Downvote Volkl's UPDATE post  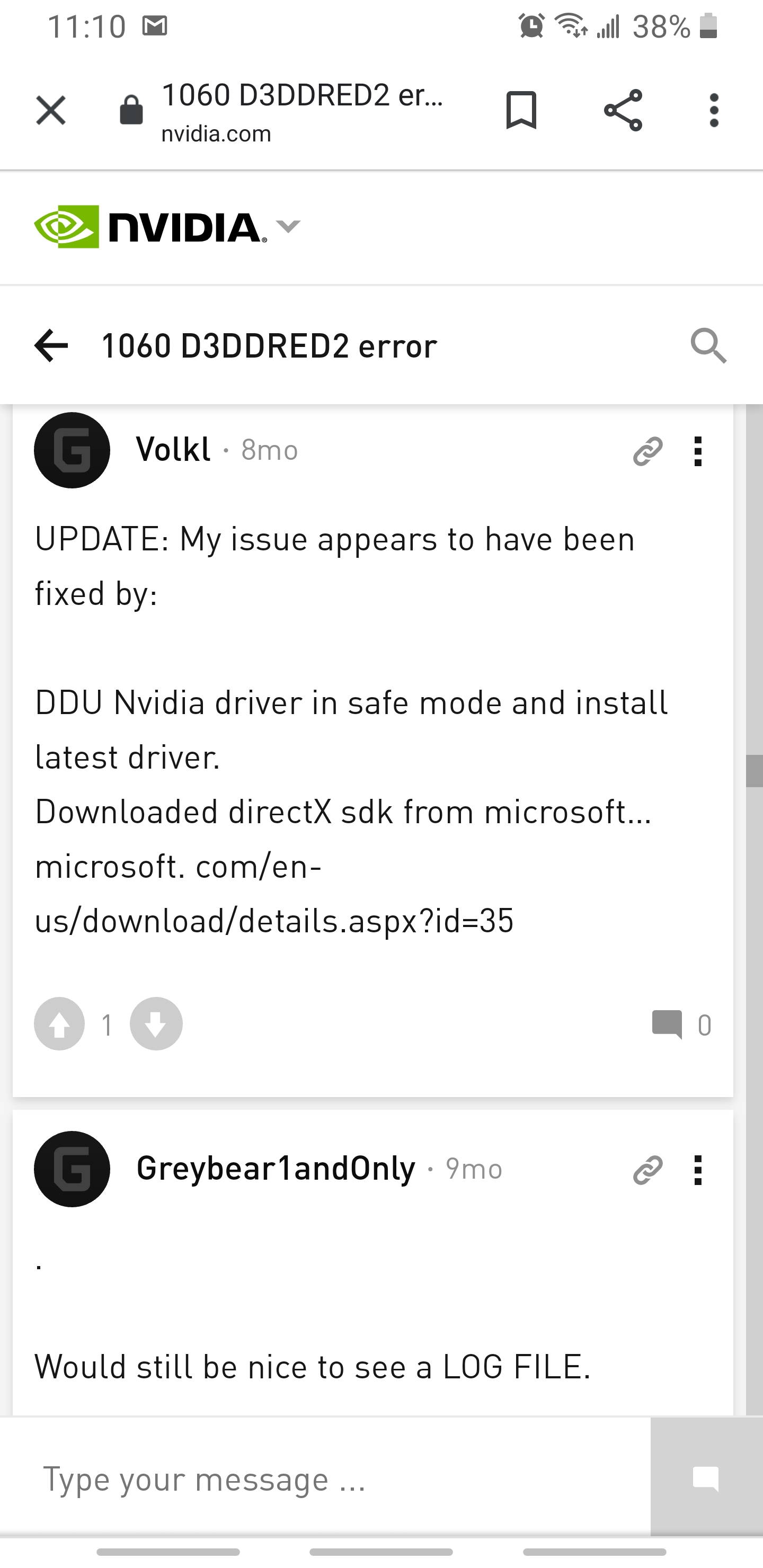(156, 1024)
